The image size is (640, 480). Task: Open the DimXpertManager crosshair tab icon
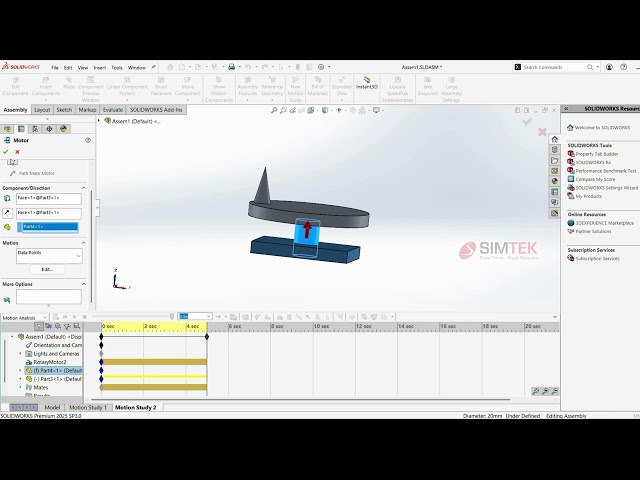49,129
